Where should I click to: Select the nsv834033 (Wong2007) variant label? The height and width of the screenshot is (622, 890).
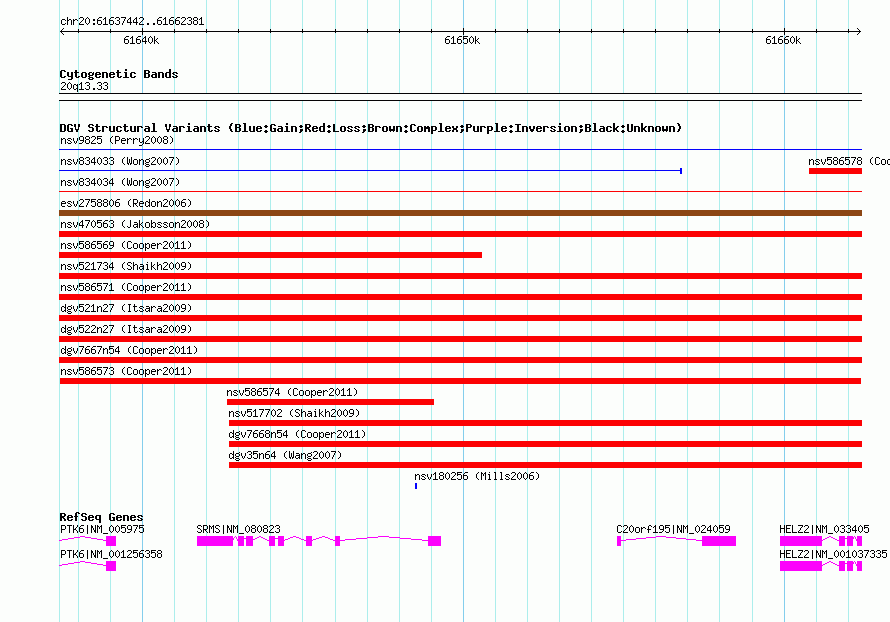120,161
